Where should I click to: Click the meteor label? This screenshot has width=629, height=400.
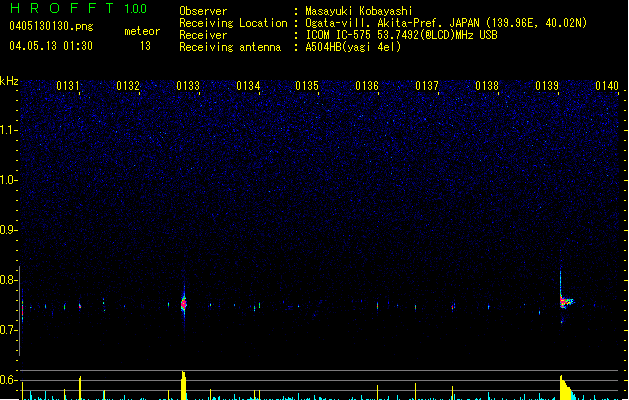142,31
